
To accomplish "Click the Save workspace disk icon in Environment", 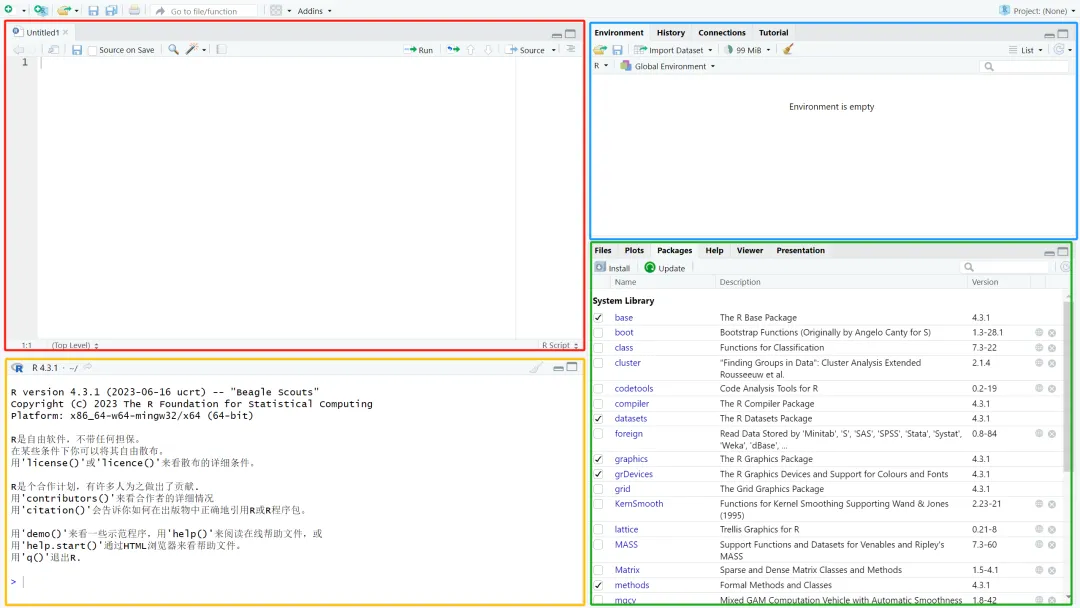I will (x=617, y=50).
